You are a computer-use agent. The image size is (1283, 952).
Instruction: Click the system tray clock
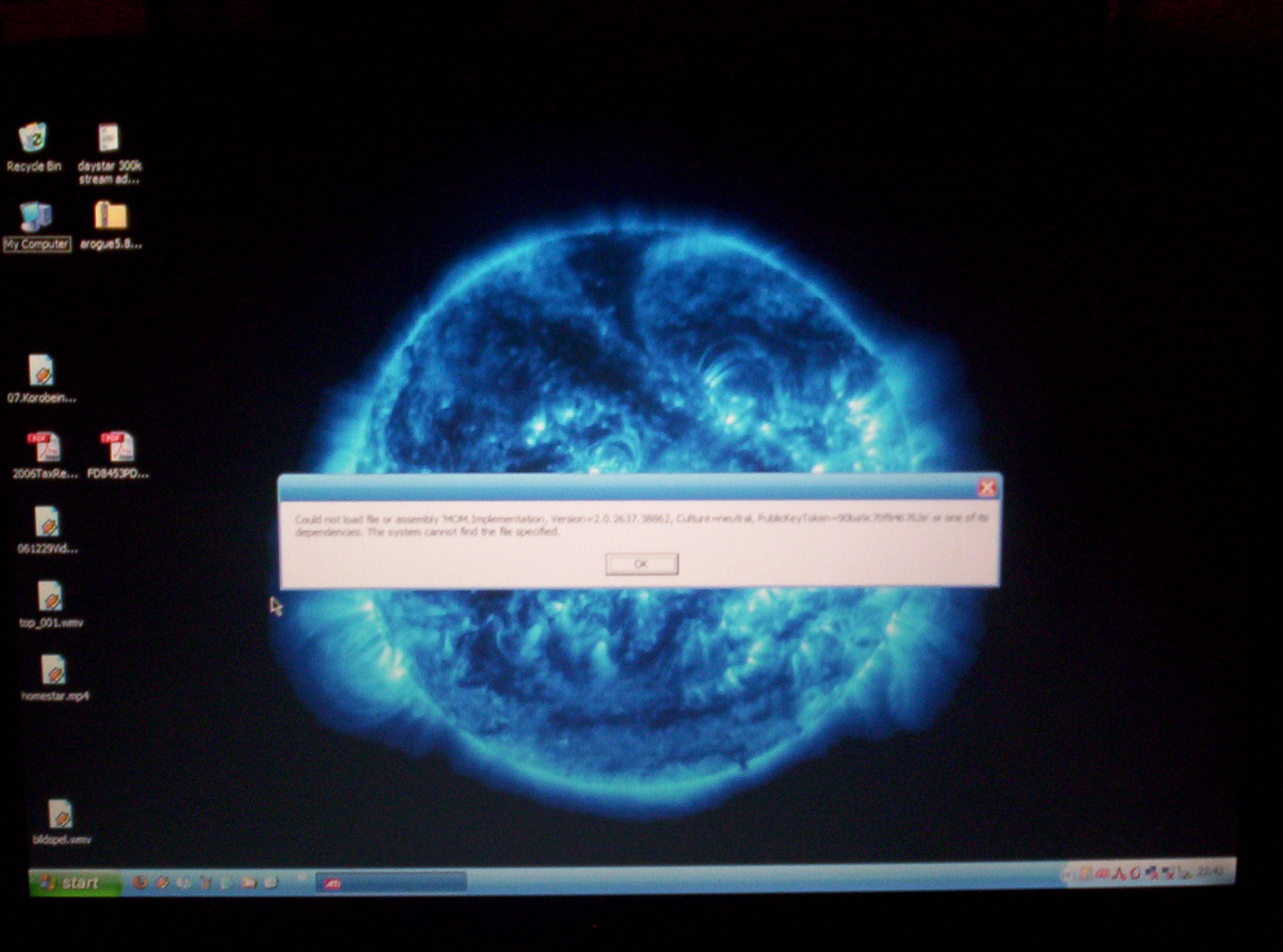tap(1208, 872)
